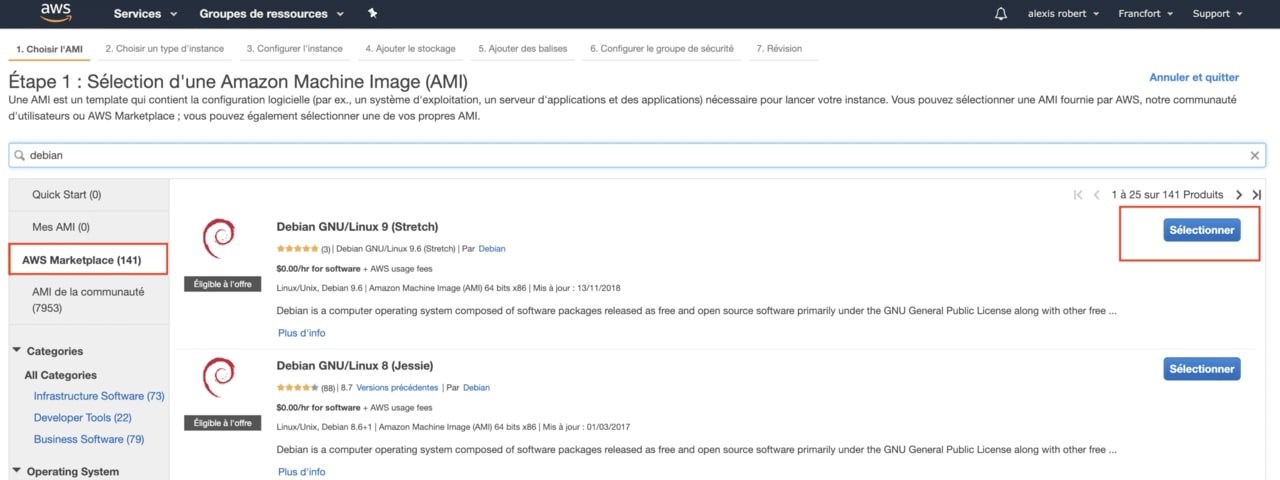Open AWS Marketplace (141) section
This screenshot has height=480, width=1280.
click(89, 260)
